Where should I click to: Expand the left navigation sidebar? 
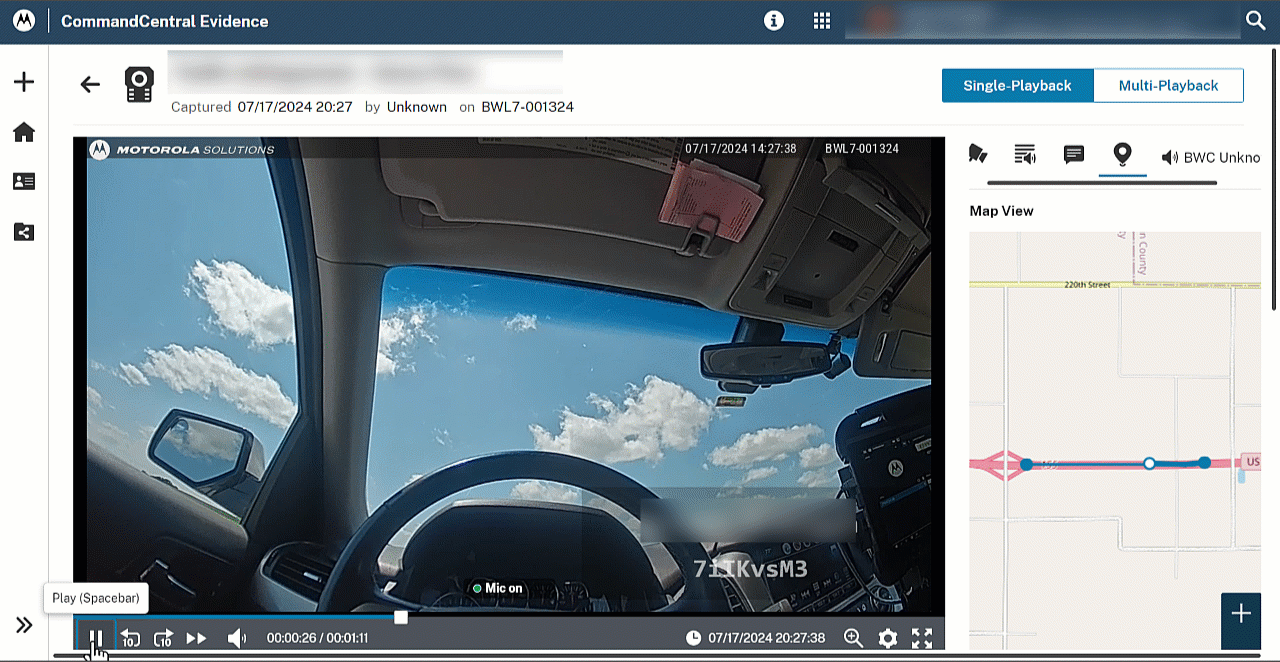pos(24,626)
